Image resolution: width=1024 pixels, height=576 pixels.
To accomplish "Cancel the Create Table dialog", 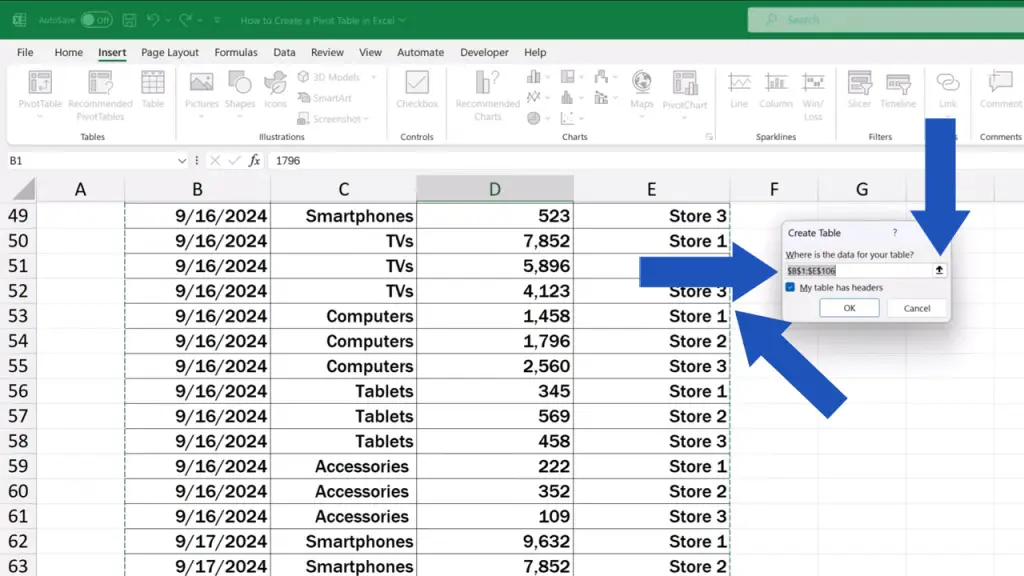I will click(917, 308).
